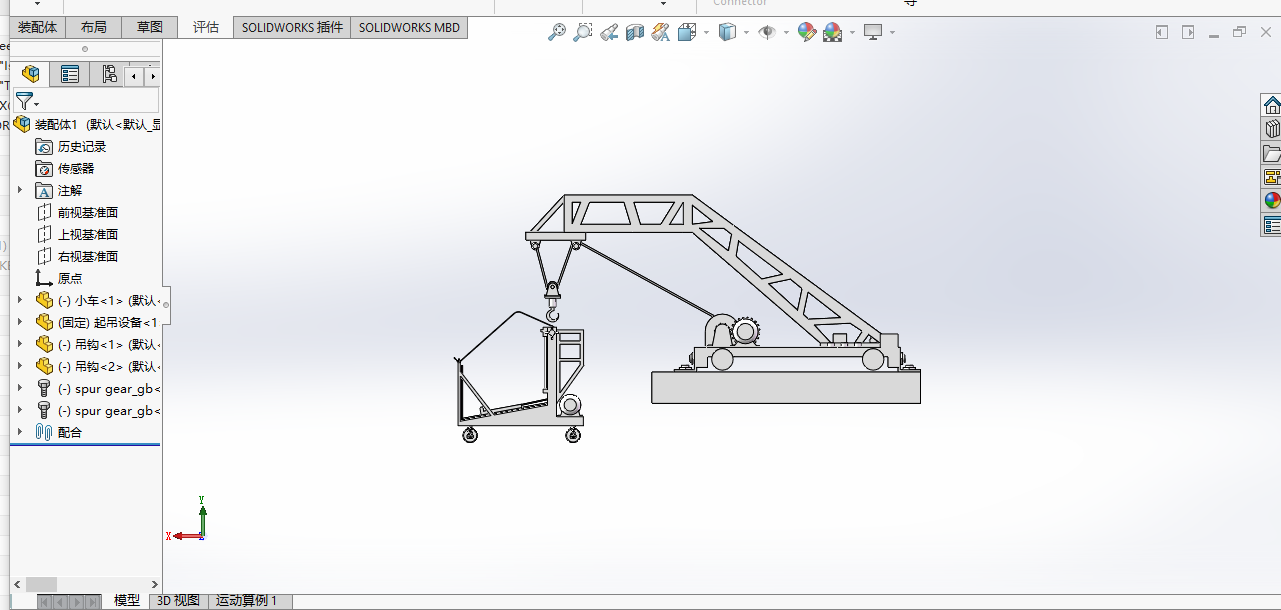Activate the Section View tool

pos(635,32)
